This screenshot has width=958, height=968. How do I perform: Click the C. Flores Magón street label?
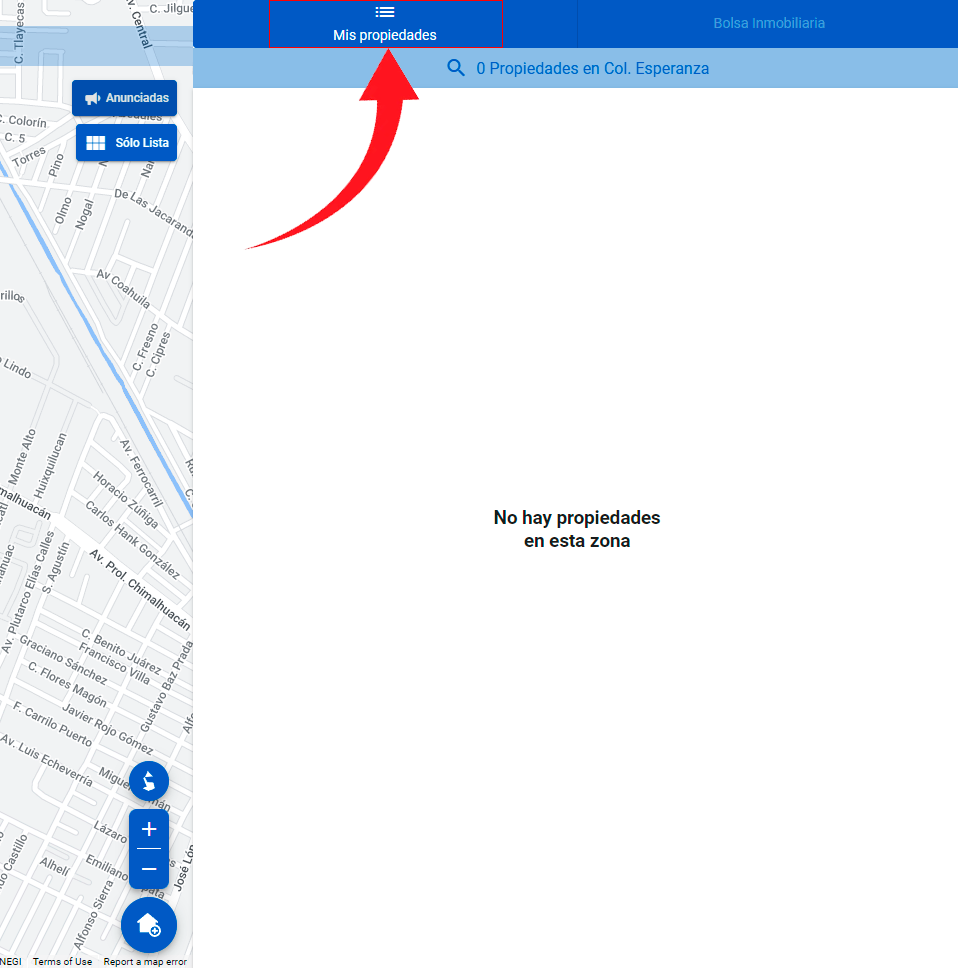pos(67,685)
